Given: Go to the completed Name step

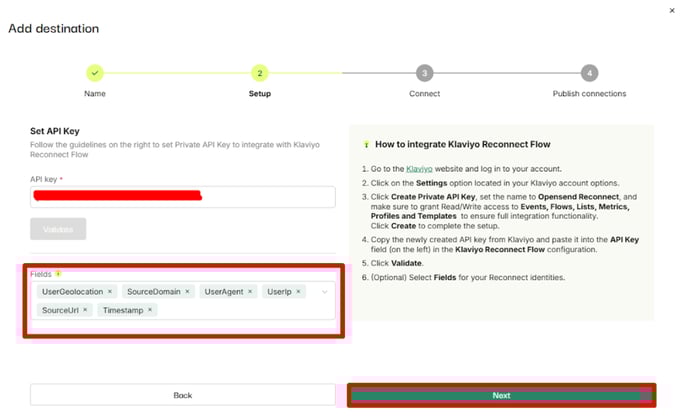Looking at the screenshot, I should pos(95,73).
